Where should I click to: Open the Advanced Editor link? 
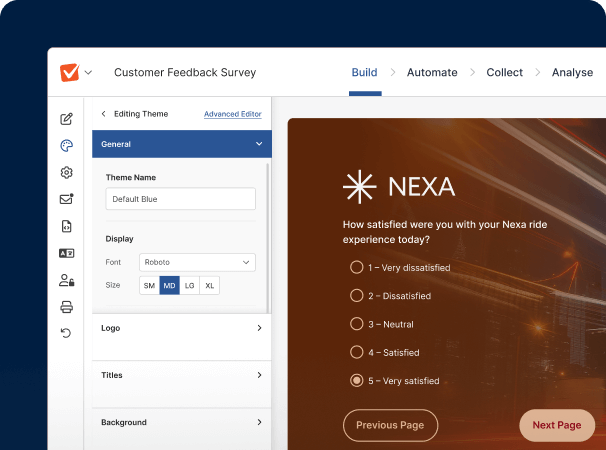click(x=232, y=114)
